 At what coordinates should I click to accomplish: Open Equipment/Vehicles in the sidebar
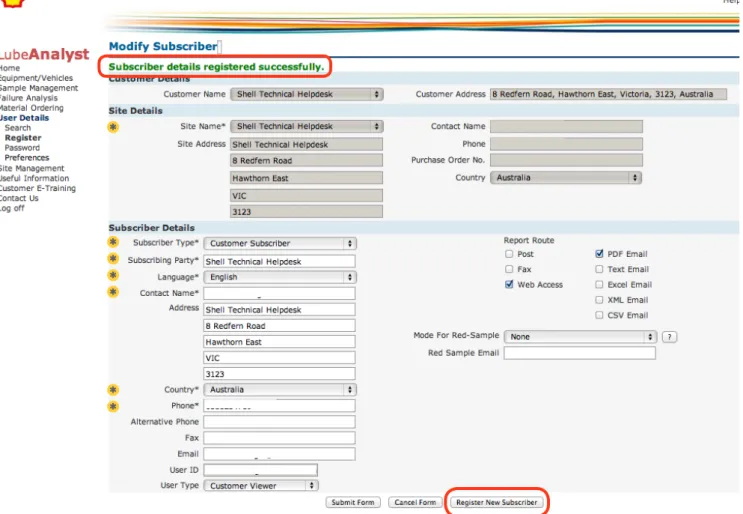tap(36, 78)
